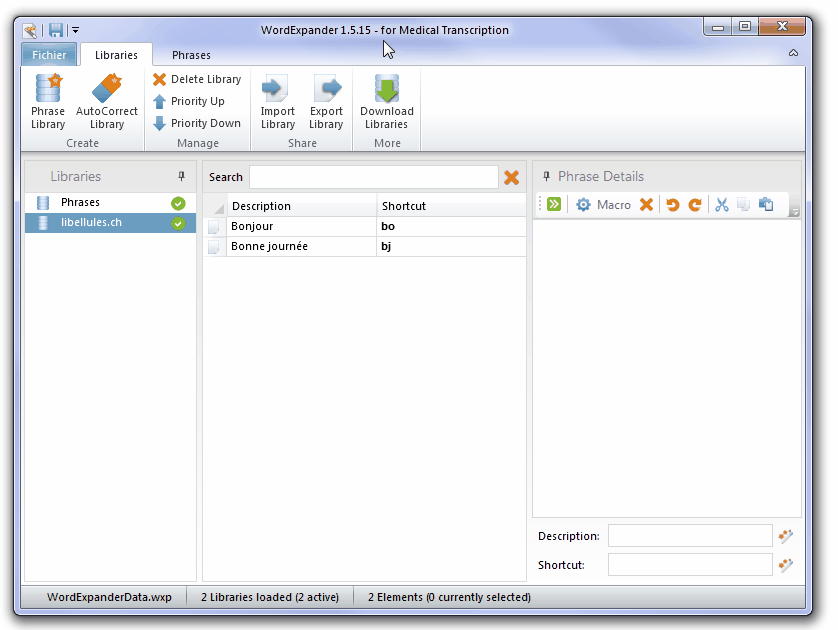
Task: Switch to the Libraries tab
Action: pos(116,55)
